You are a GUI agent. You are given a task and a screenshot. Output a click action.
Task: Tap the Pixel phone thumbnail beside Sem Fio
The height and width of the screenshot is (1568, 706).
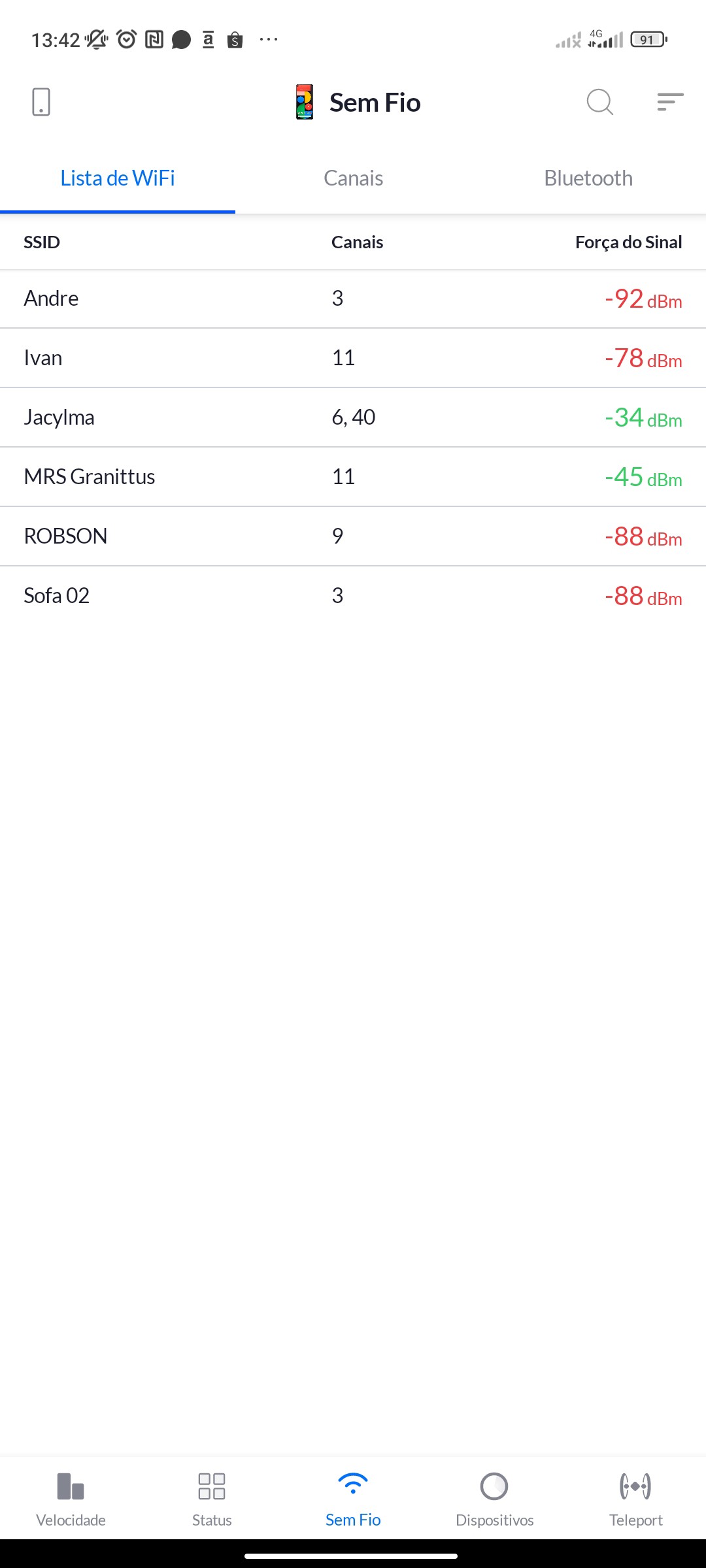pyautogui.click(x=305, y=102)
